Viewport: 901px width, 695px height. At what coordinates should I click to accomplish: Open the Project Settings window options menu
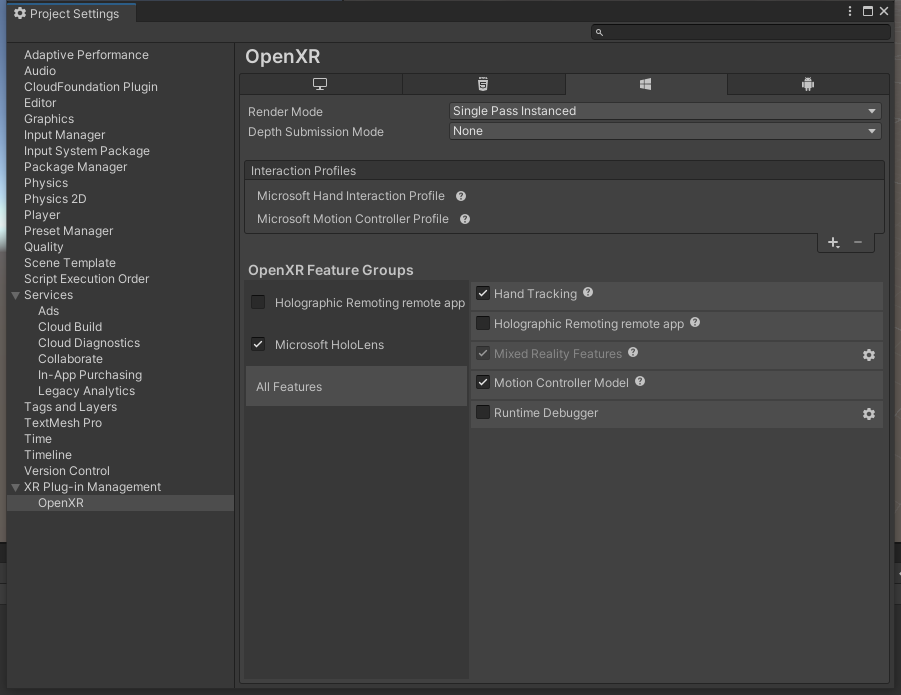point(850,11)
